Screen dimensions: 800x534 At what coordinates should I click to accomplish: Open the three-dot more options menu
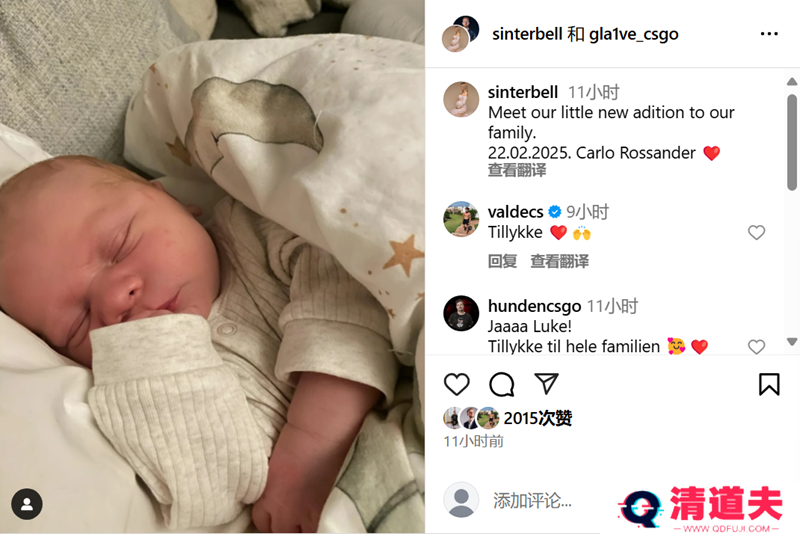[769, 34]
